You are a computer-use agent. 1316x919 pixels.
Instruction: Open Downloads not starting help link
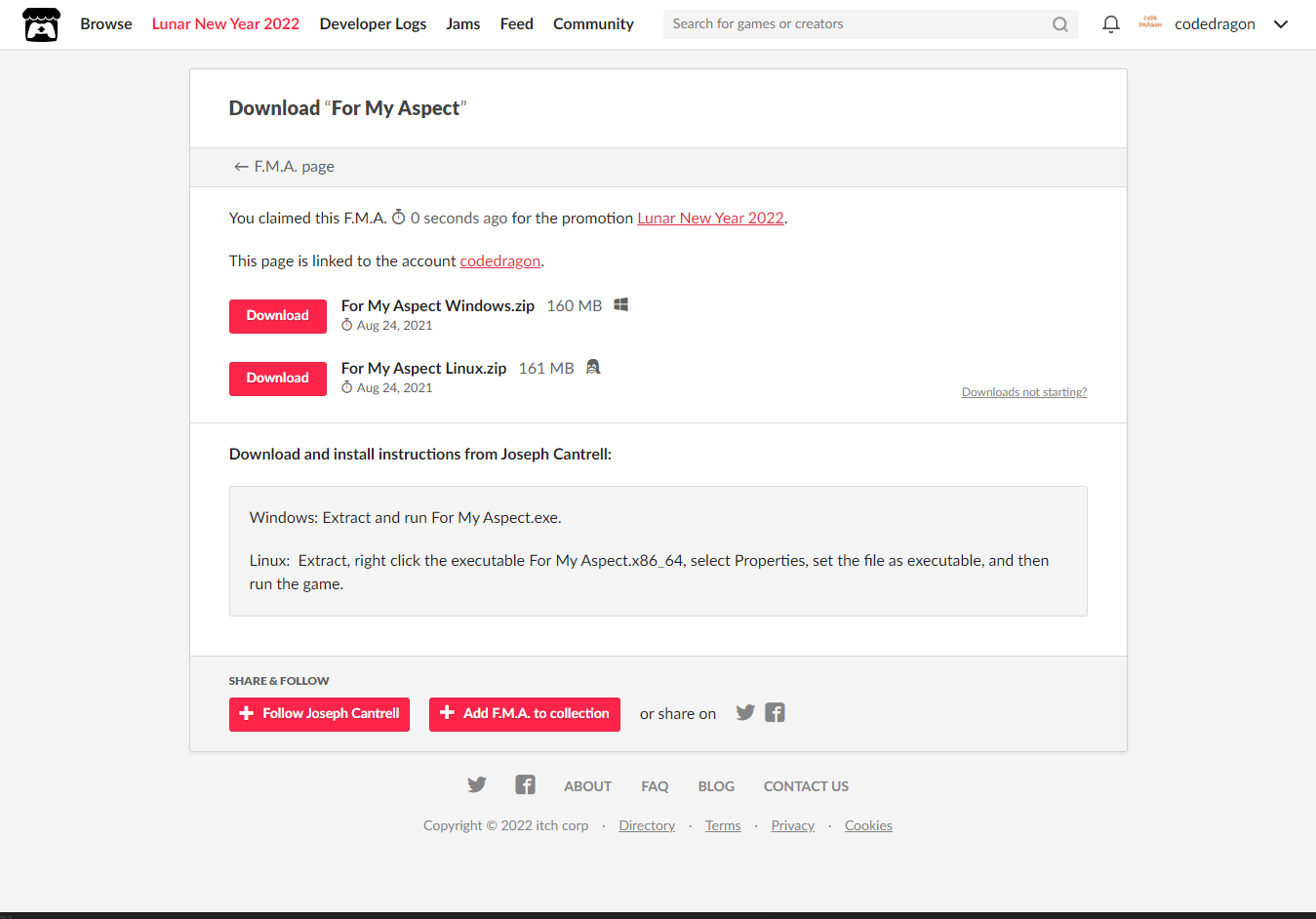click(x=1024, y=392)
